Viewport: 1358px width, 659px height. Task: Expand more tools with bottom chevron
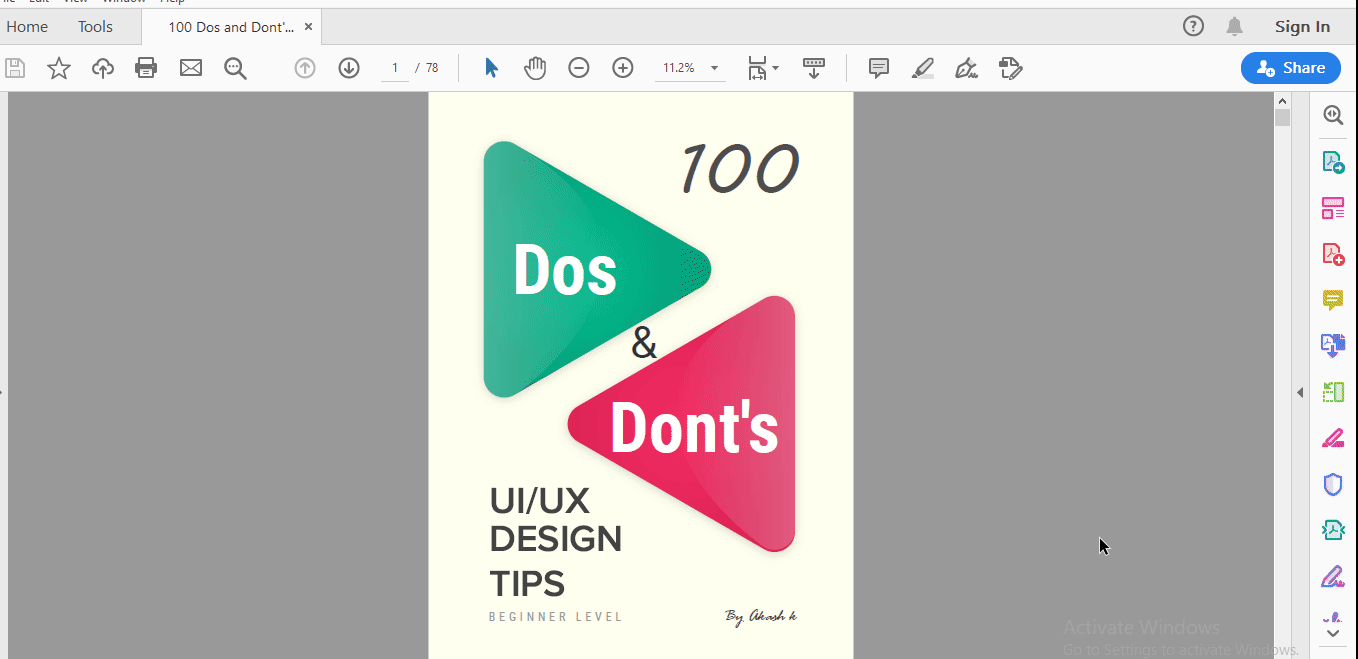pos(1333,633)
